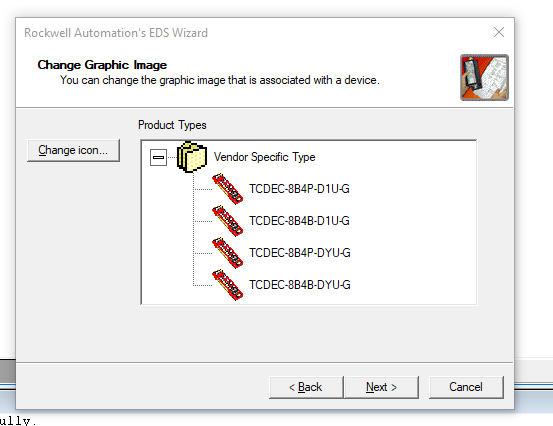This screenshot has height=426, width=553.
Task: Collapse the Vendor Specific Type tree node
Action: pyautogui.click(x=158, y=157)
